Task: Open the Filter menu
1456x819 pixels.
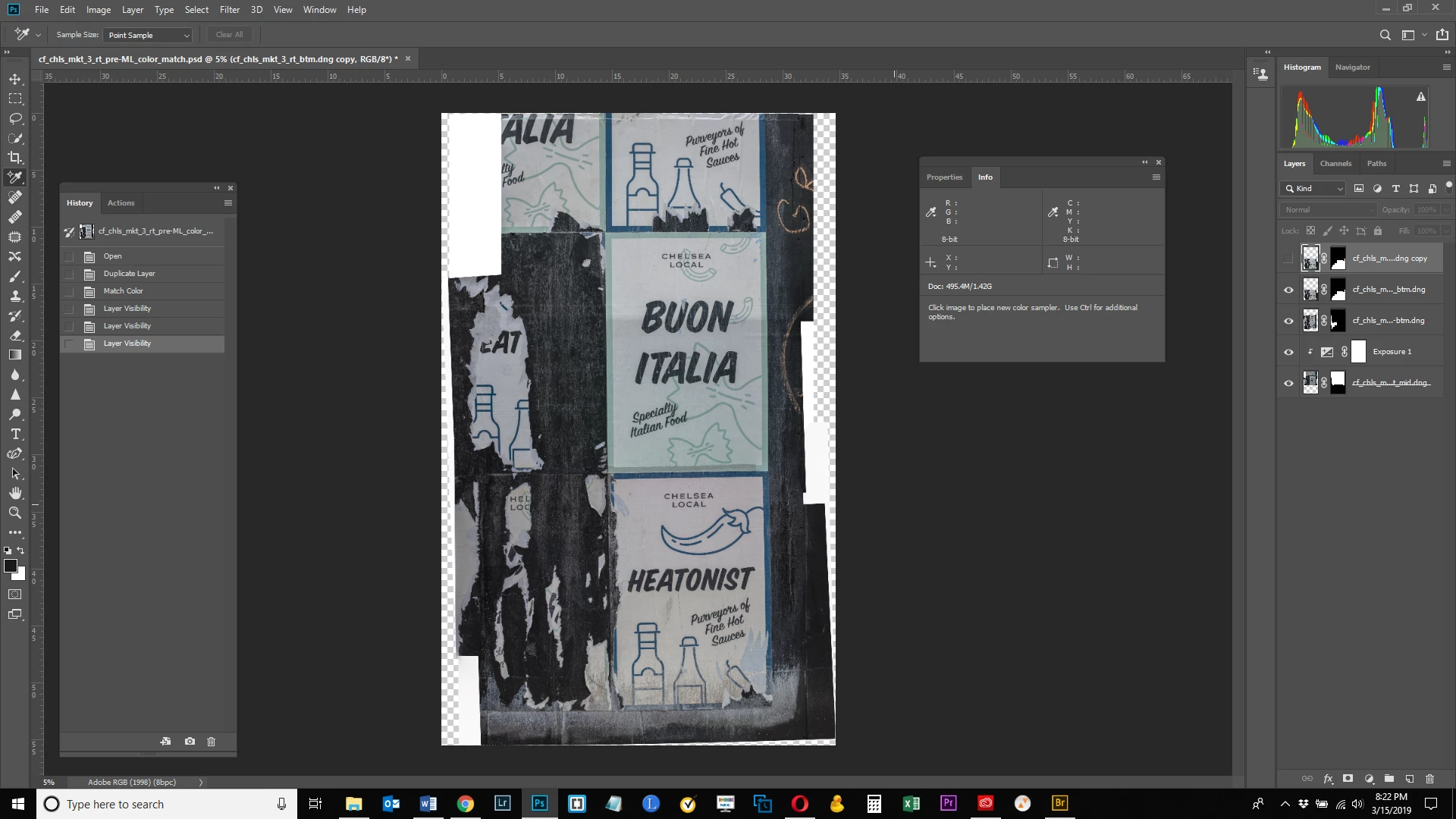Action: pyautogui.click(x=229, y=10)
